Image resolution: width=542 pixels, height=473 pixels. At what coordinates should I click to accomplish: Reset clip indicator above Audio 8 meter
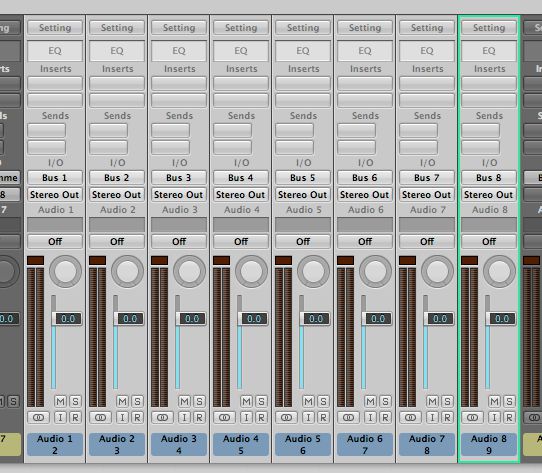point(470,260)
